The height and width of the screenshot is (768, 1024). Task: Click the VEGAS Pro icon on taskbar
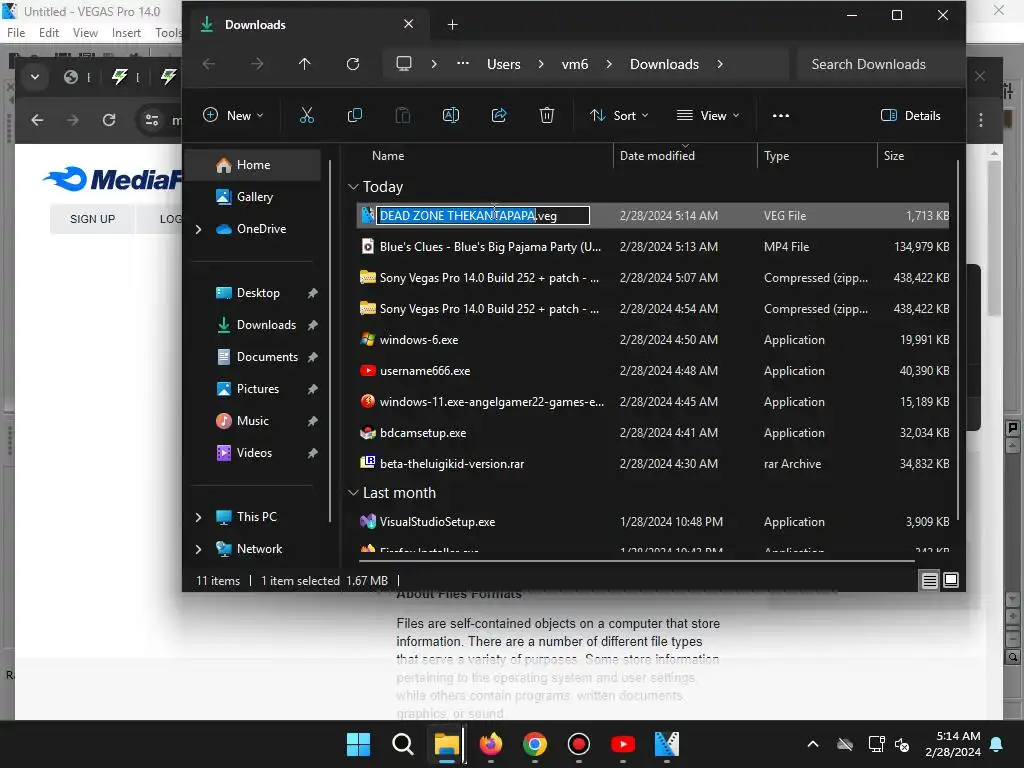click(x=667, y=744)
